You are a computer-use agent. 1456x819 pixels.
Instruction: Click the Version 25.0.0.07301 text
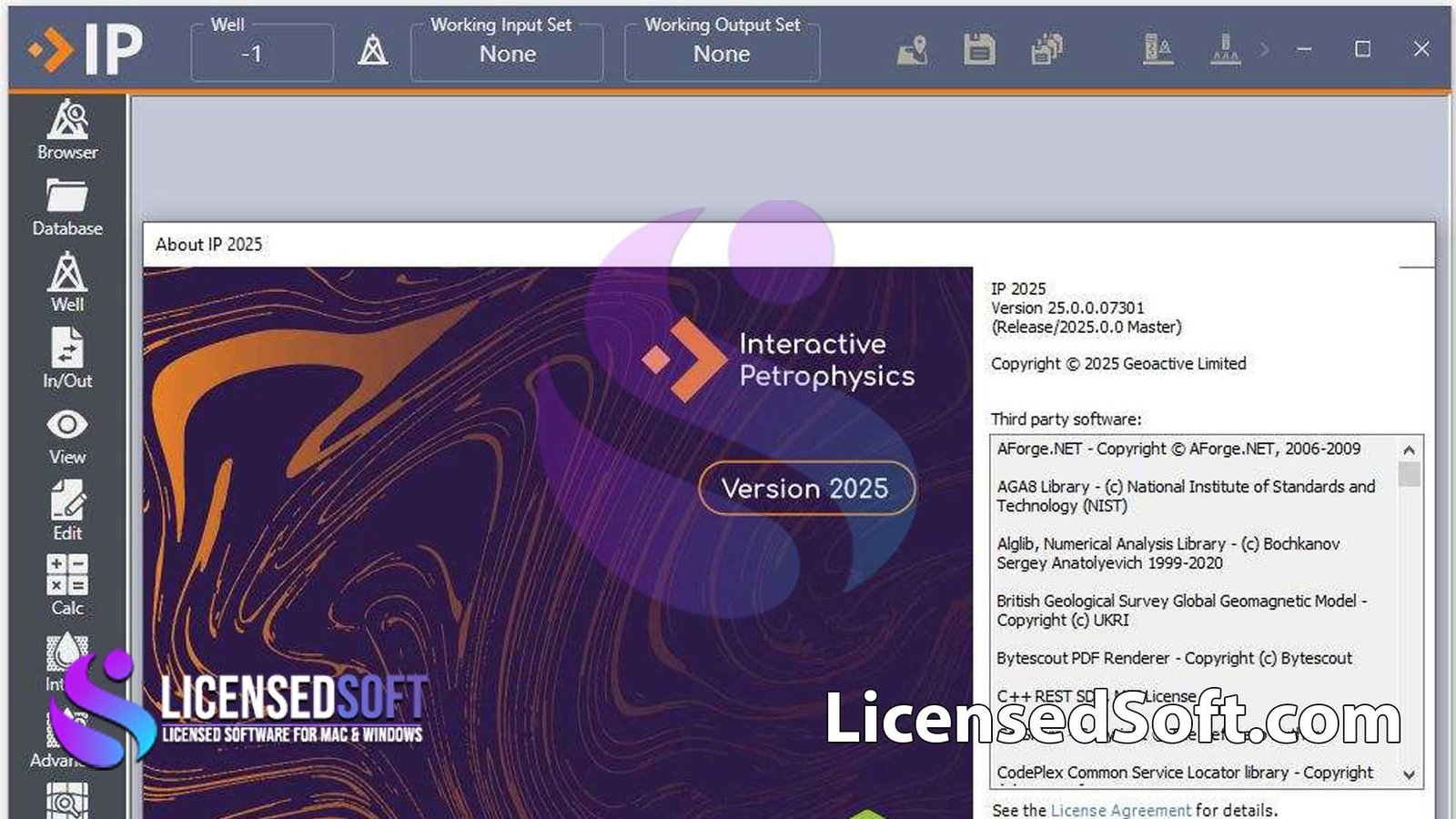coord(1067,308)
